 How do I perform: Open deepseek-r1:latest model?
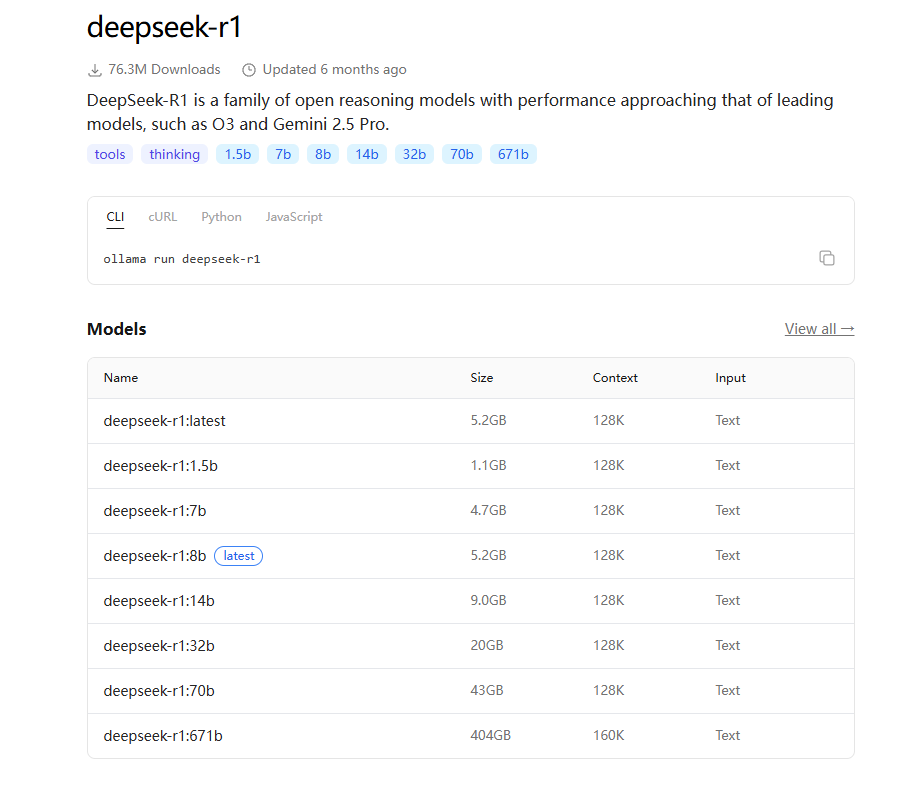click(x=165, y=421)
